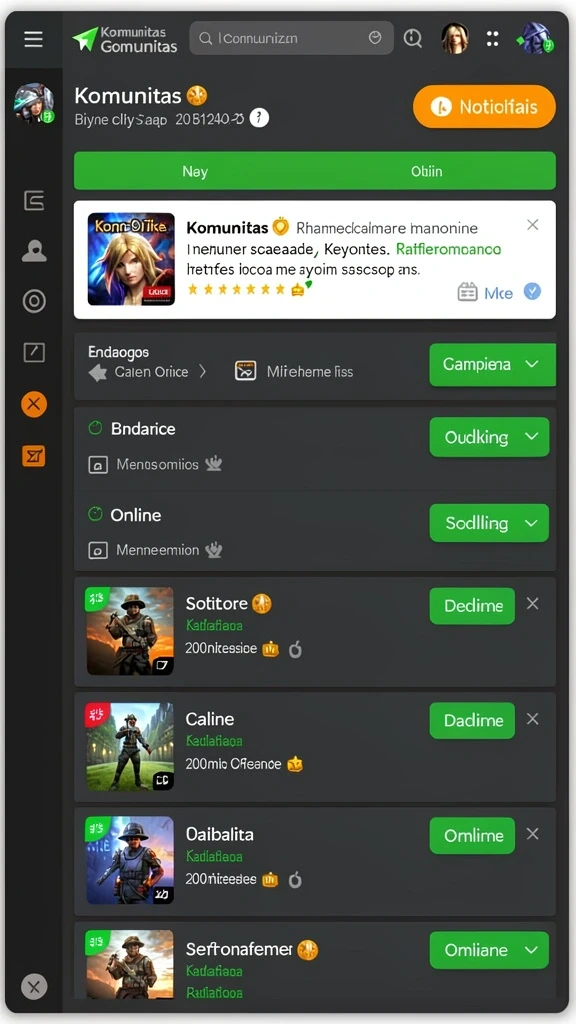Click the calendar icon beside Mce
576x1024 pixels.
coord(468,292)
